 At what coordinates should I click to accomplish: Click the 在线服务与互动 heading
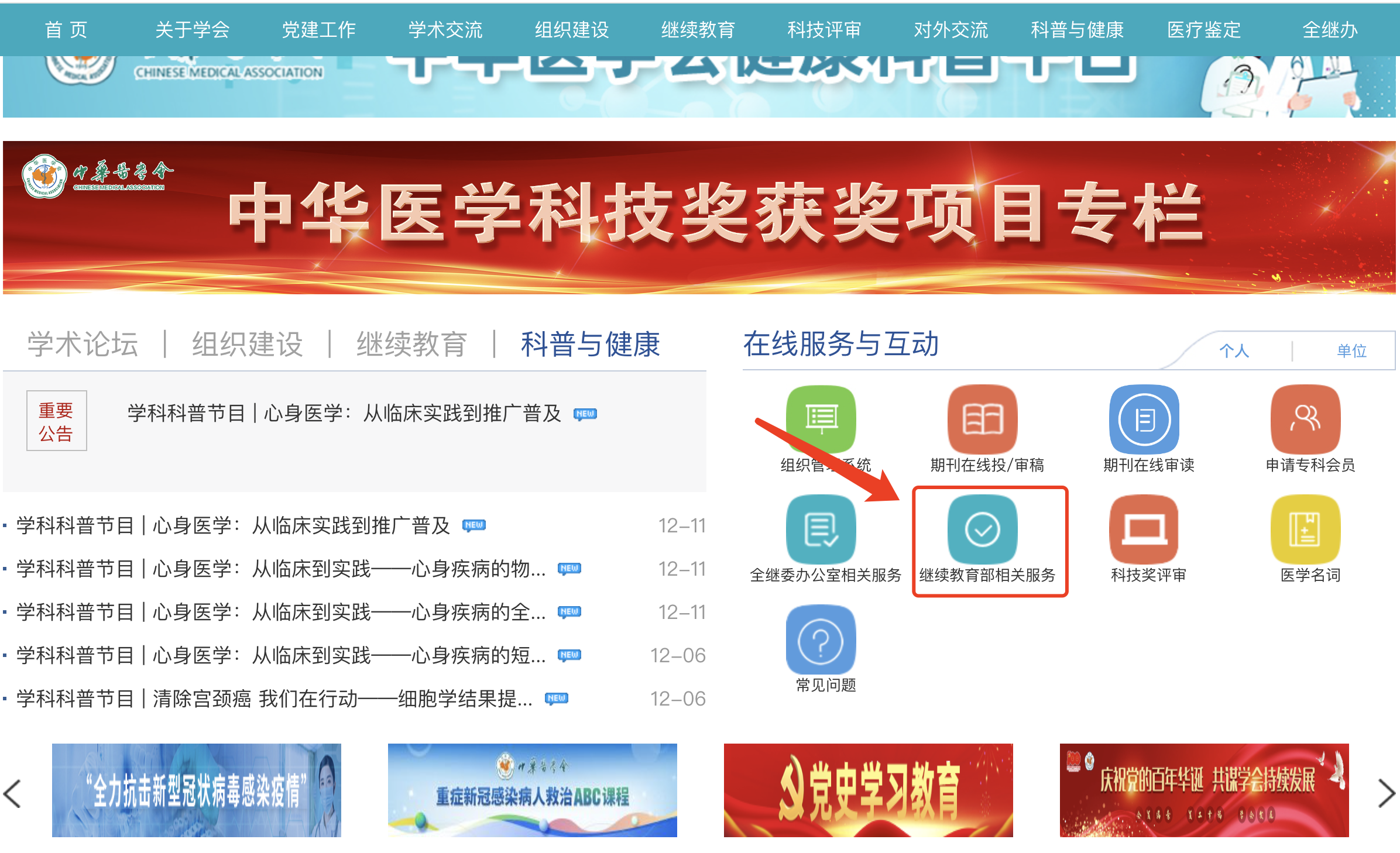click(841, 344)
